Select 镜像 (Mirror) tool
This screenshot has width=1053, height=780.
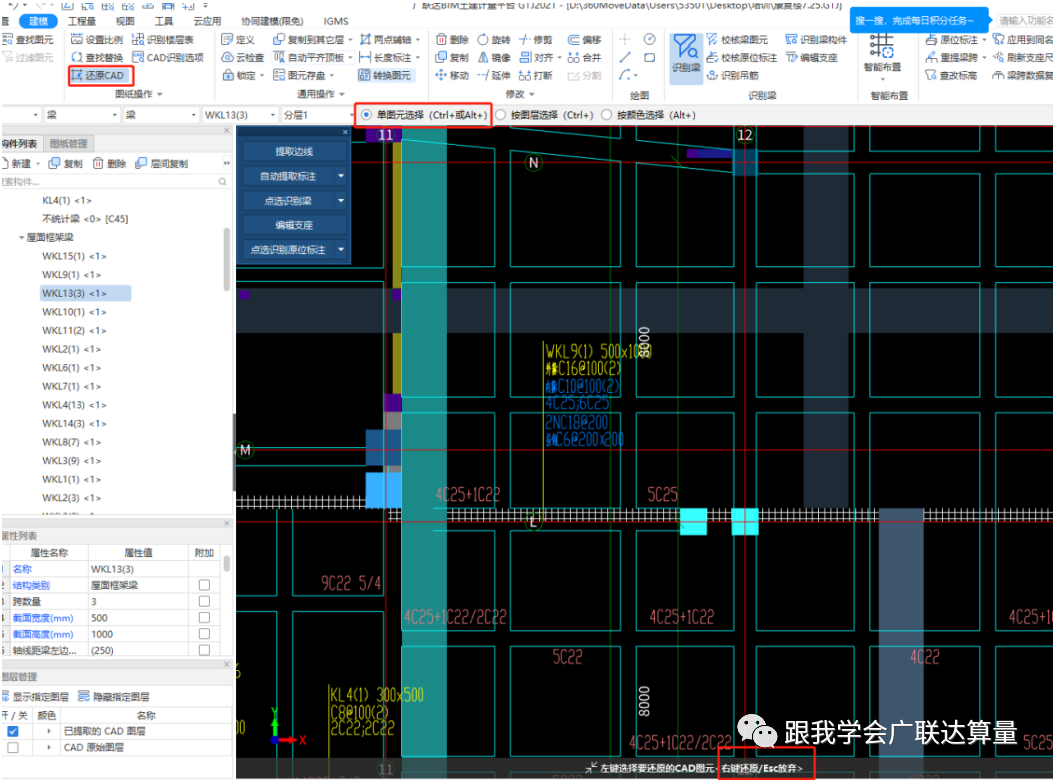tap(494, 57)
